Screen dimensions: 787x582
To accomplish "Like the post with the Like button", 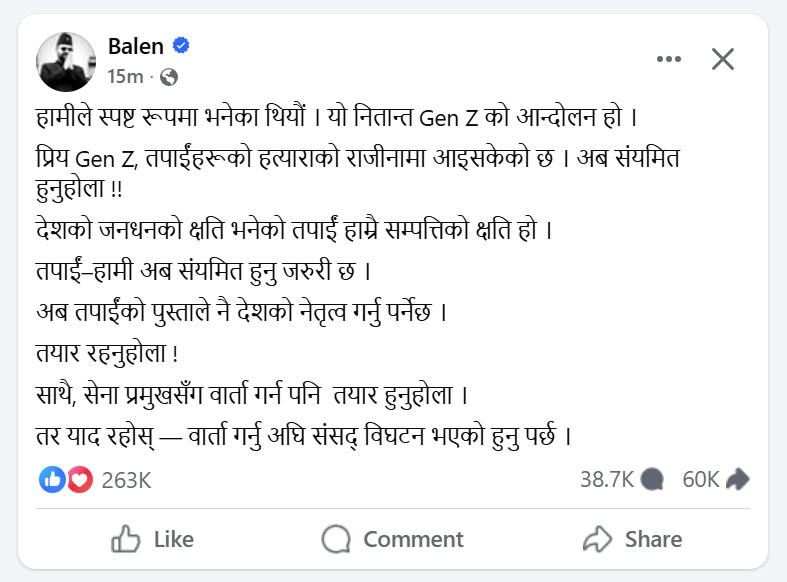I will pos(153,540).
